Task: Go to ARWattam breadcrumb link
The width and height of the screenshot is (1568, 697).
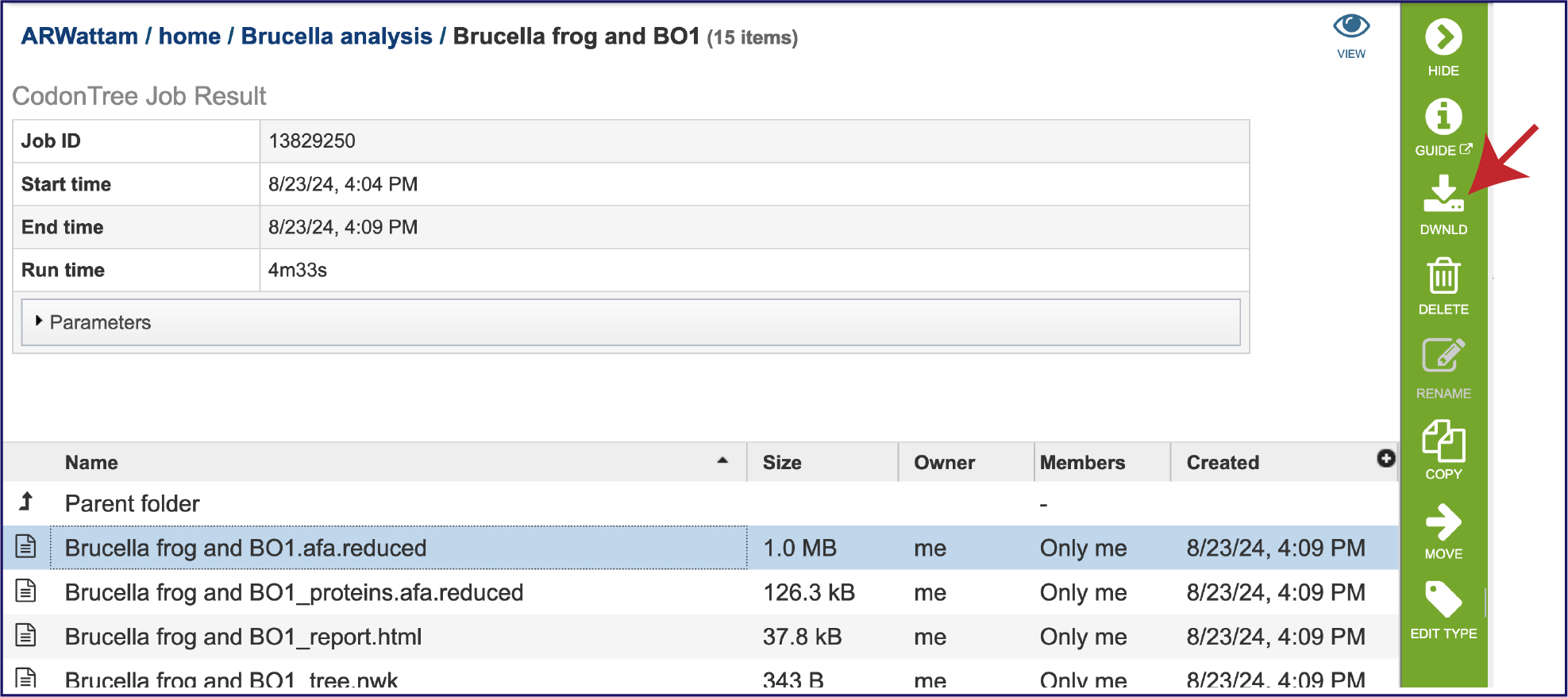Action: (x=79, y=37)
